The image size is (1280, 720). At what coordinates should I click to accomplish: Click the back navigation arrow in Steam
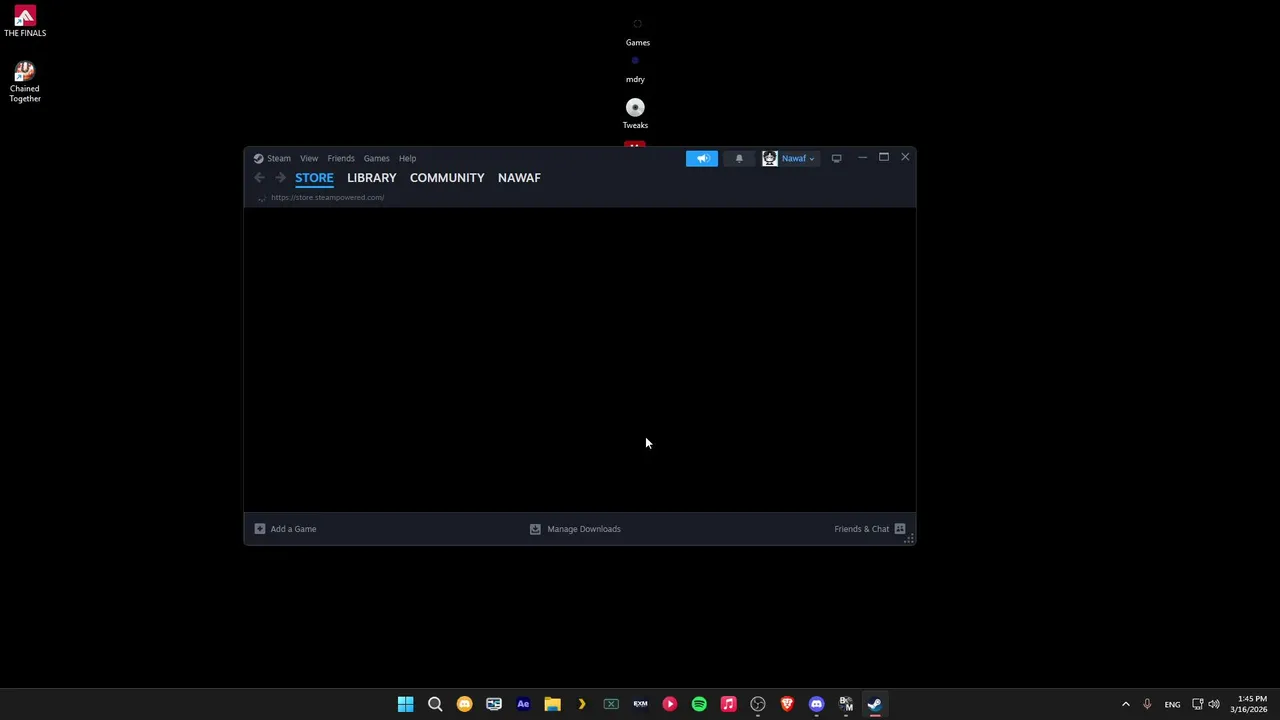tap(259, 178)
